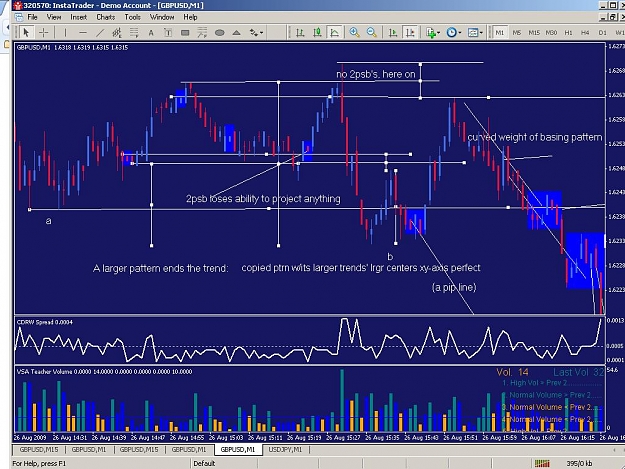Screen dimensions: 625x469
Task: Click the Default profile status bar entry
Action: pos(204,463)
